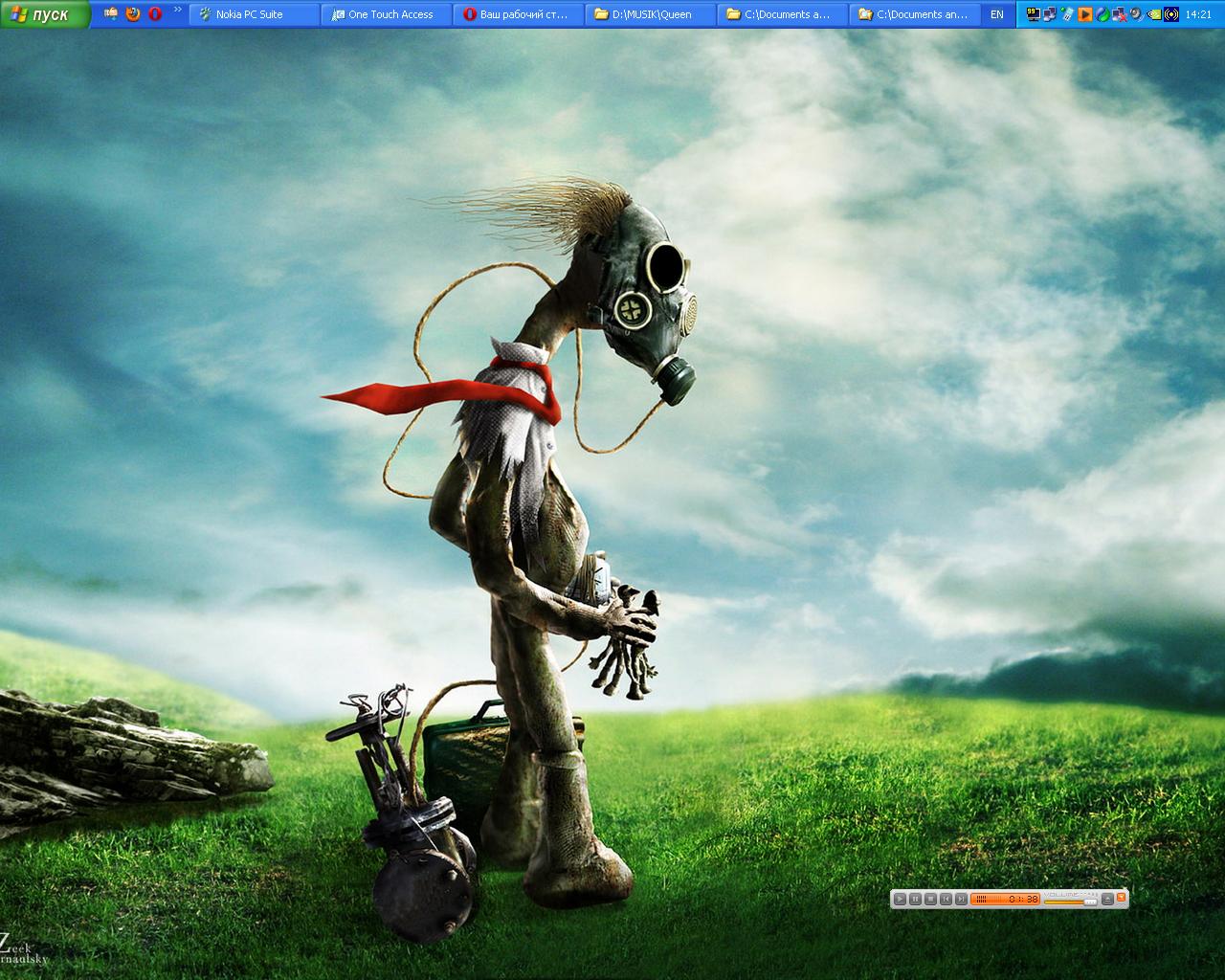
Task: Click the Show Desktop quick launch icon
Action: tap(111, 14)
